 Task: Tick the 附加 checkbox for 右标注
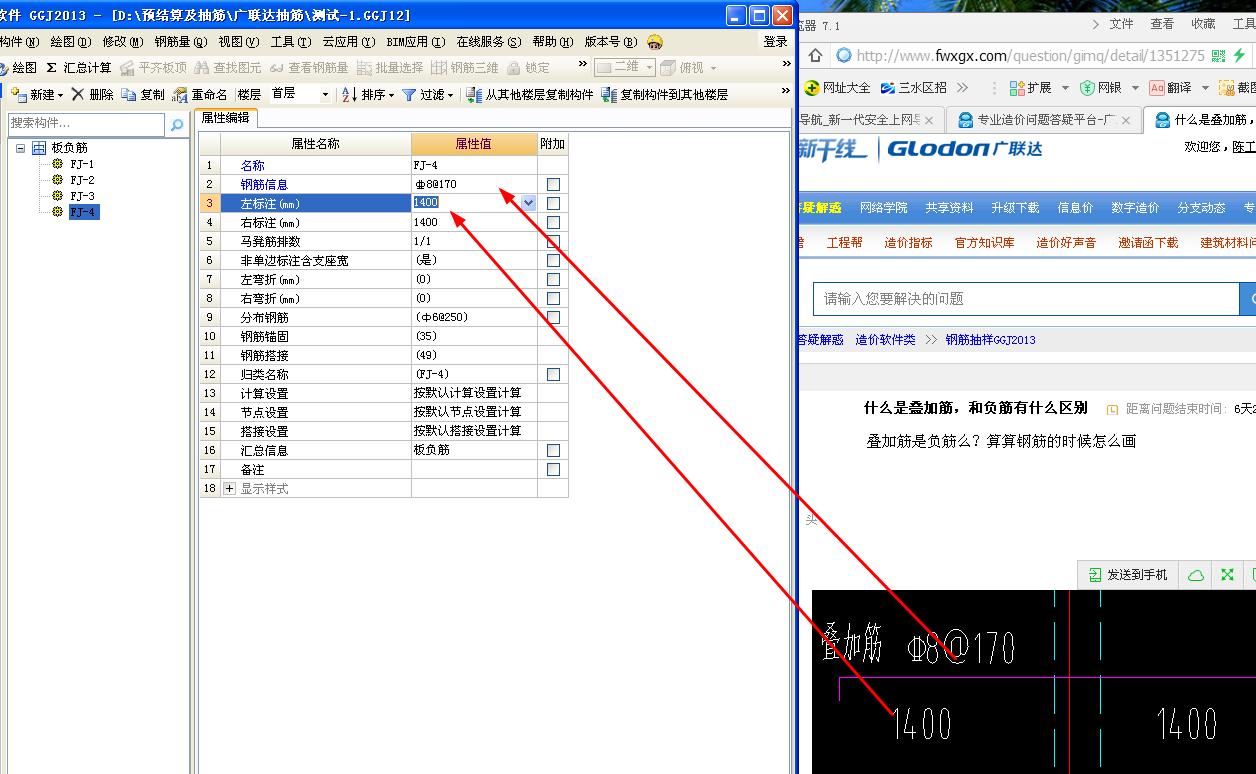(553, 222)
